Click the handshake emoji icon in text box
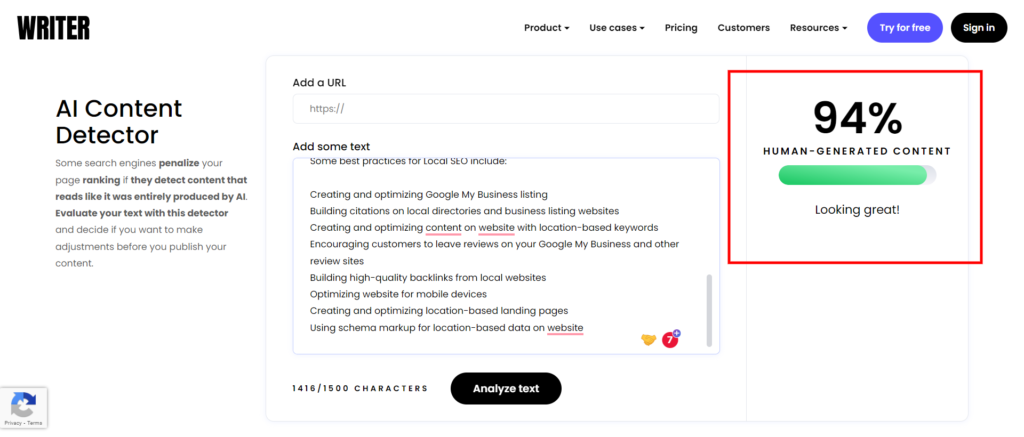The image size is (1024, 437). pos(648,340)
